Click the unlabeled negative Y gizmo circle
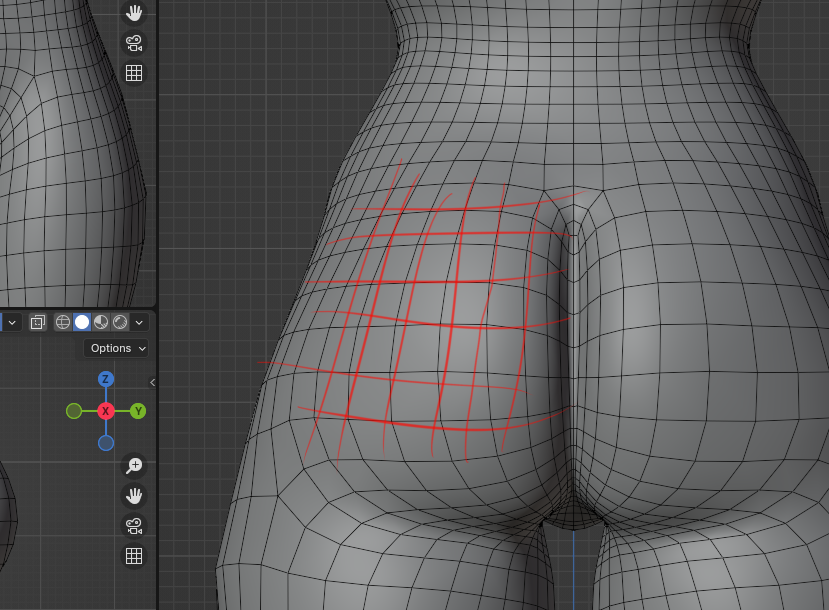 (x=74, y=411)
